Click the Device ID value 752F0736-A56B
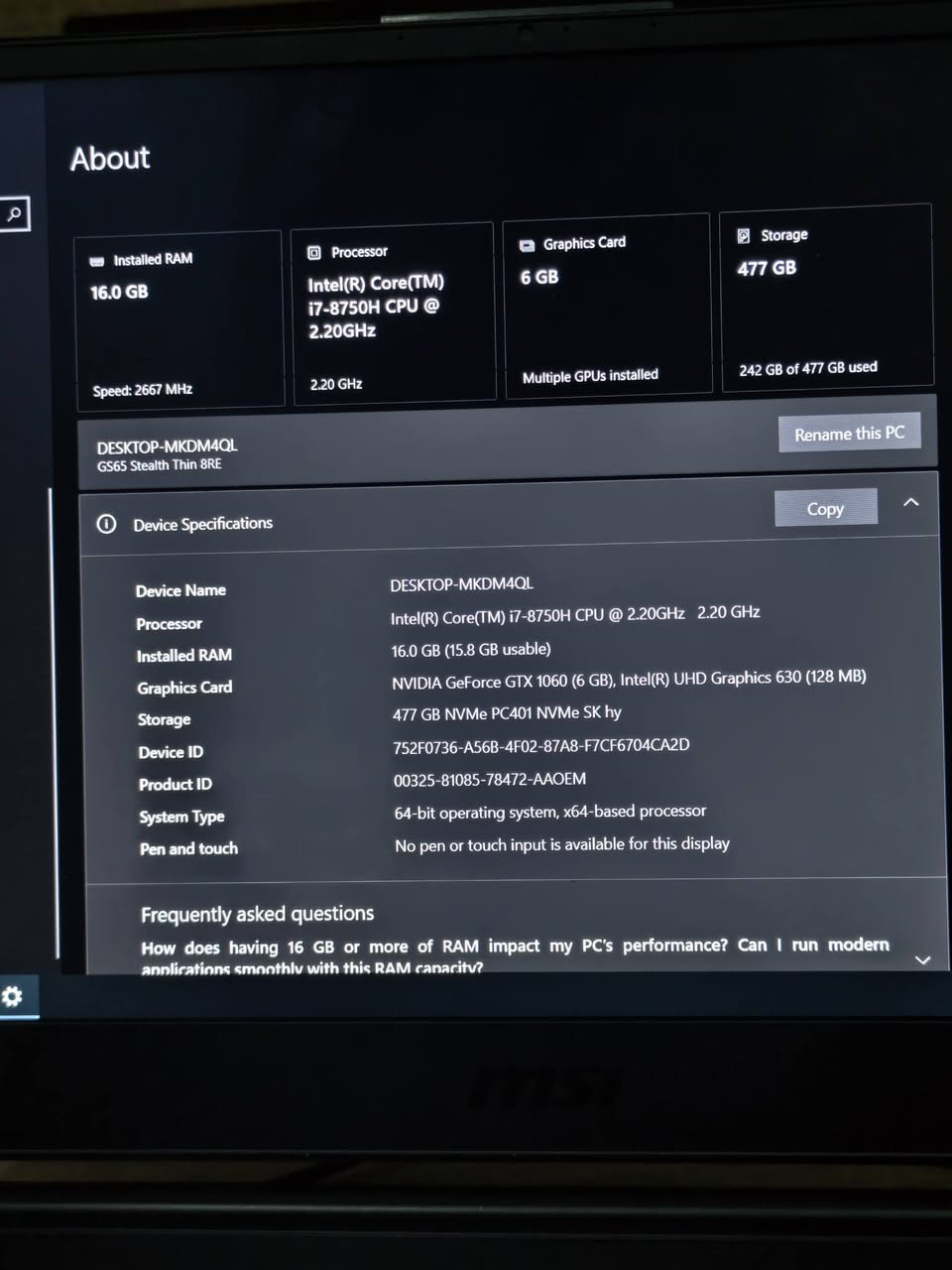The height and width of the screenshot is (1270, 952). [x=541, y=746]
